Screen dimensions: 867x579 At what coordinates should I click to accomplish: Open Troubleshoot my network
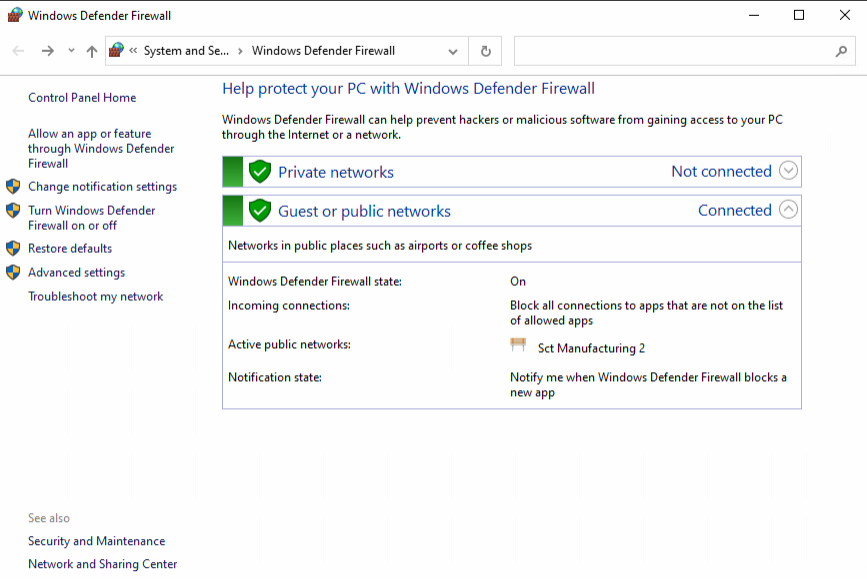[x=96, y=296]
